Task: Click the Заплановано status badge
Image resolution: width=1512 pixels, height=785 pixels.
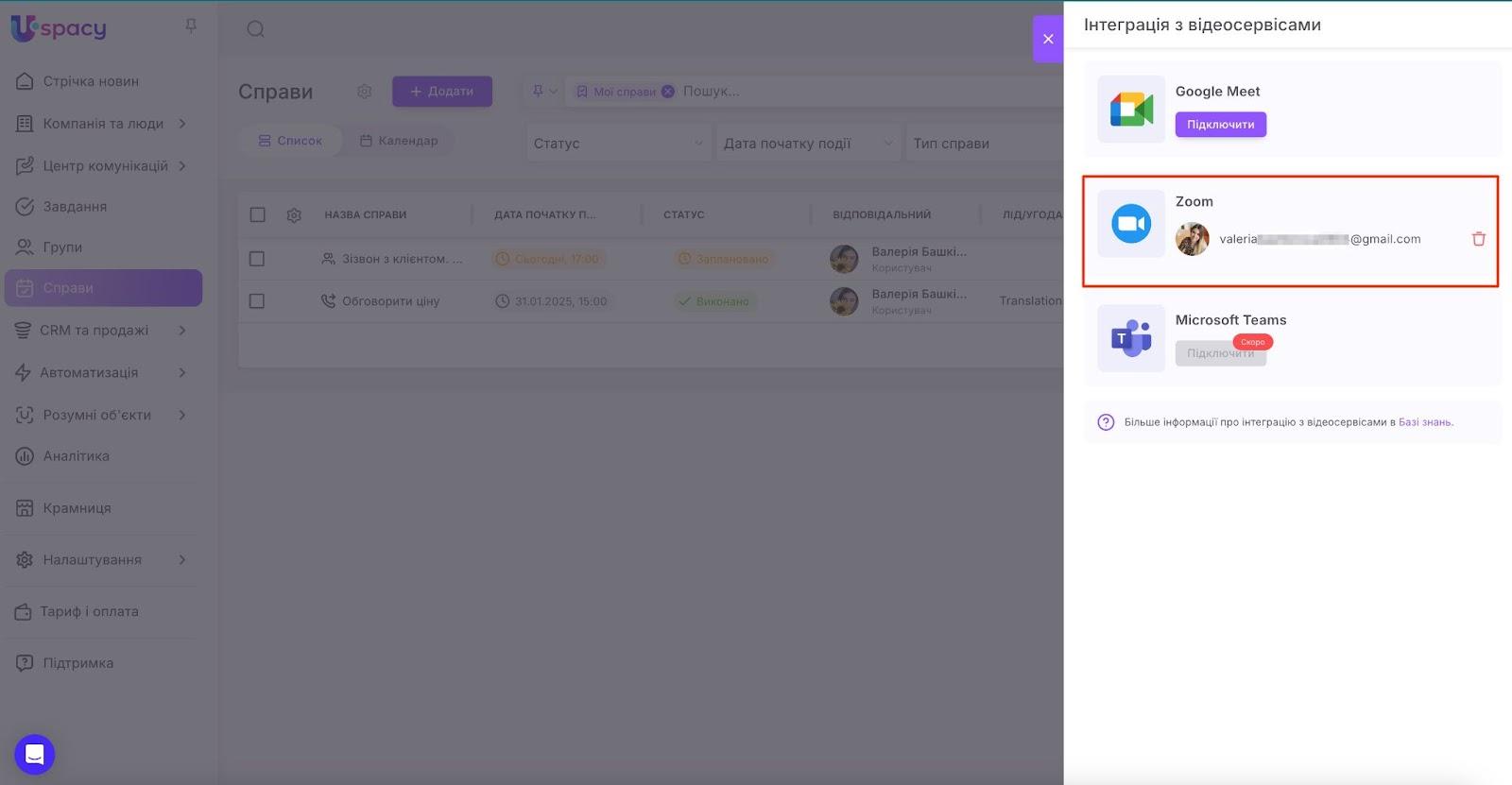Action: pos(724,259)
